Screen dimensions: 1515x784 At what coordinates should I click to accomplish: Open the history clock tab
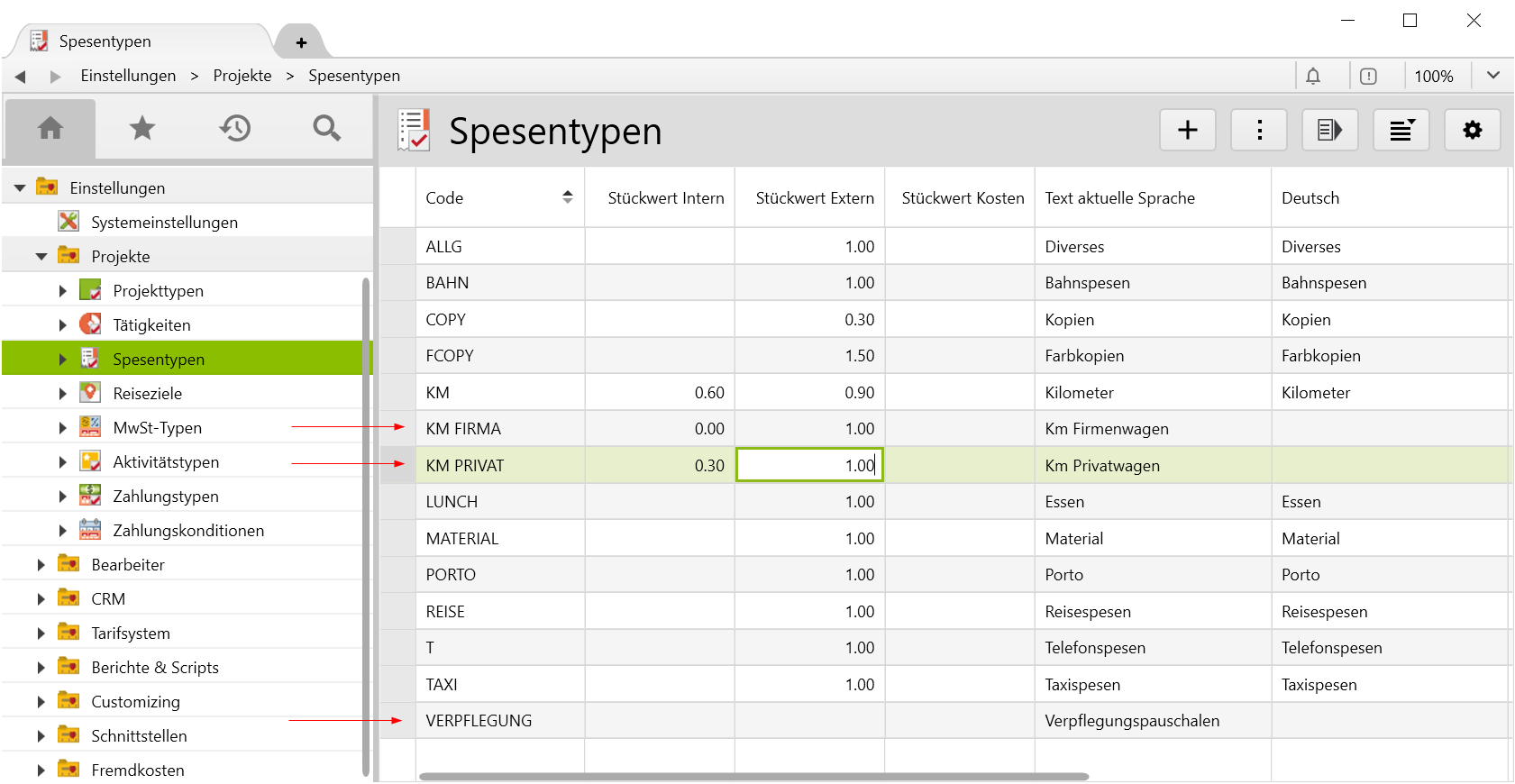(x=235, y=129)
